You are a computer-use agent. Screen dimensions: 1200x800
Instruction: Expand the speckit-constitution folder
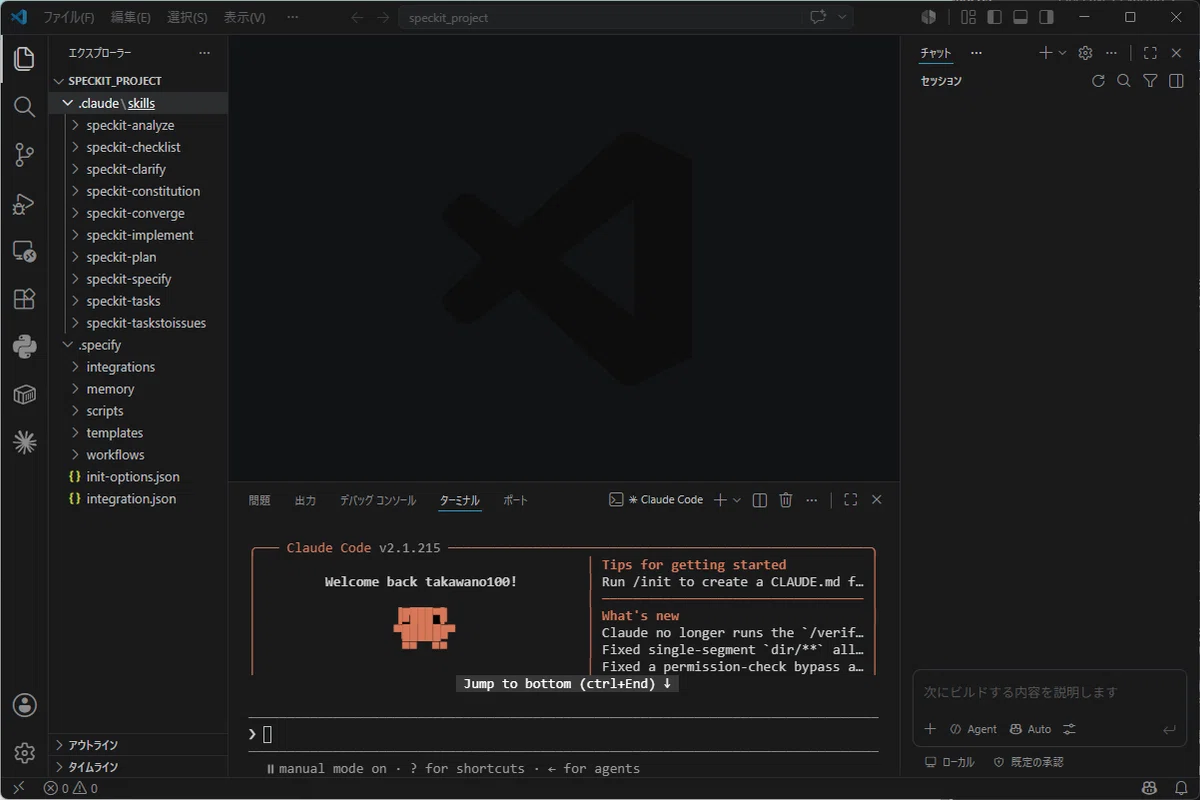138,191
